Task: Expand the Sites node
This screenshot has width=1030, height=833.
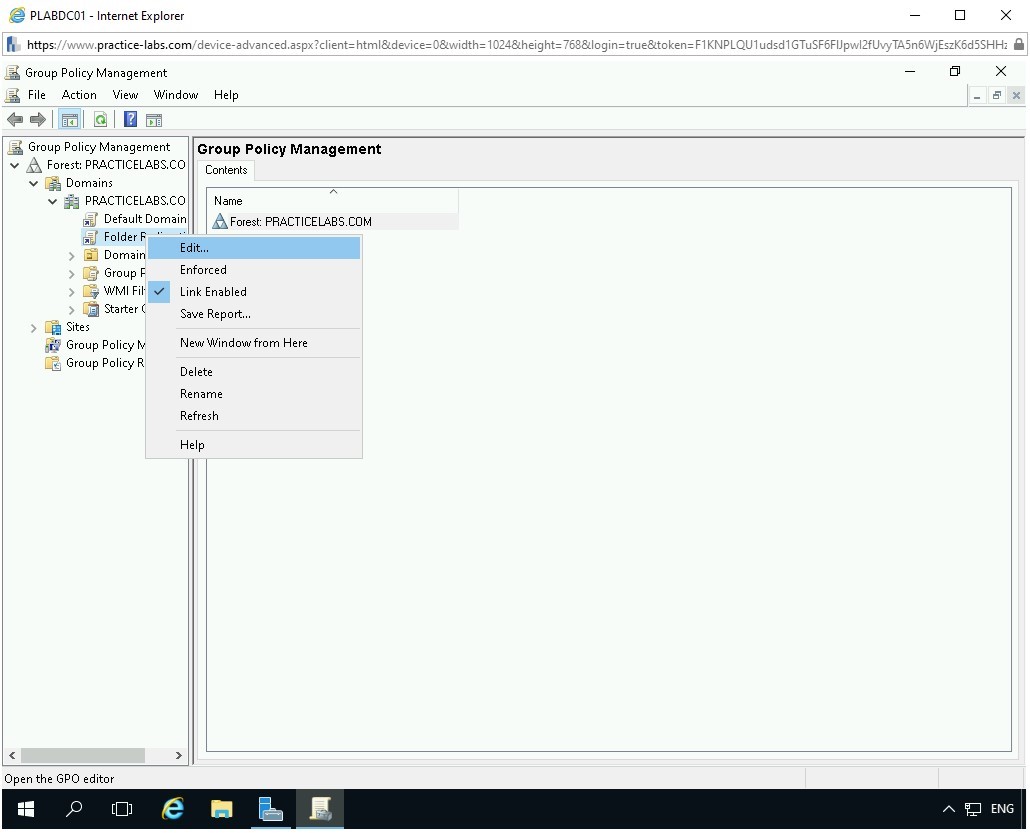Action: [34, 327]
